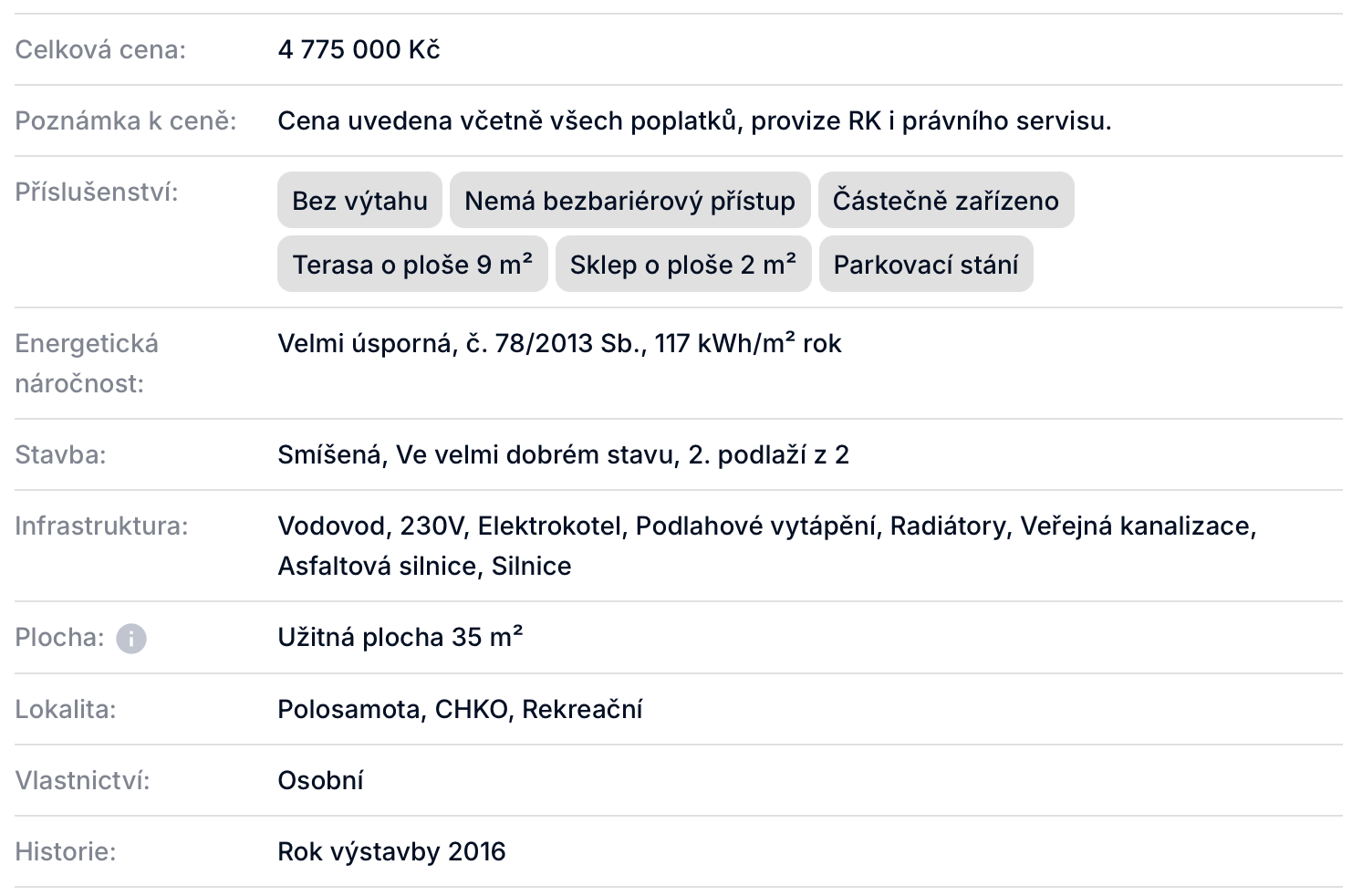Select the 'Parkovací stání' tag
Viewport: 1352px width, 896px height.
click(926, 264)
